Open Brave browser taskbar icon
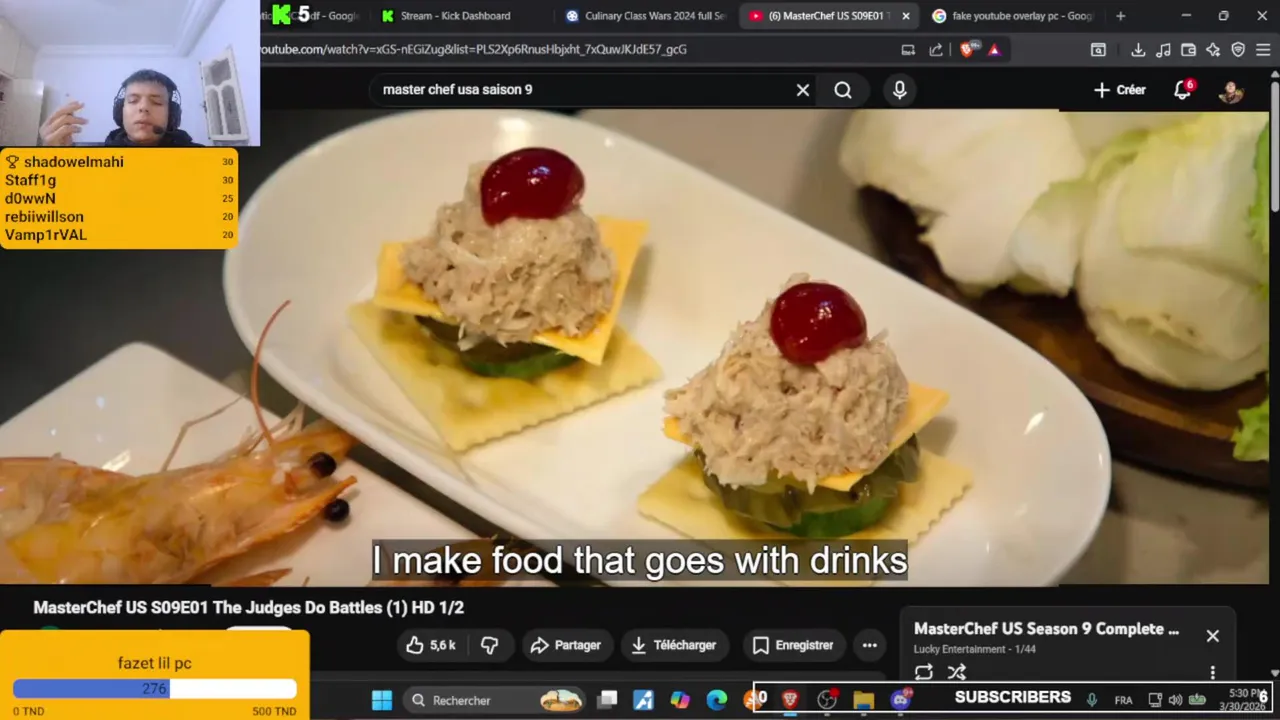The height and width of the screenshot is (720, 1280). [x=790, y=700]
